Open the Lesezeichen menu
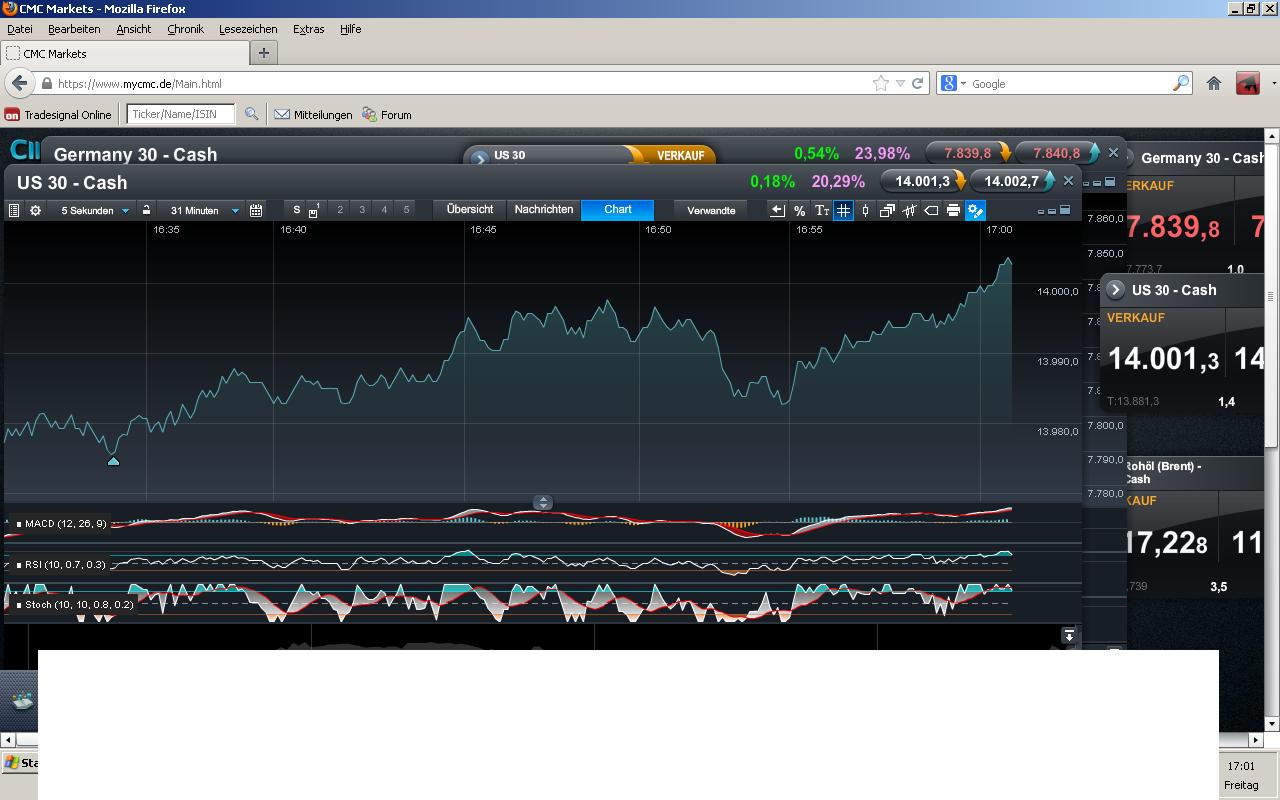 click(x=248, y=29)
